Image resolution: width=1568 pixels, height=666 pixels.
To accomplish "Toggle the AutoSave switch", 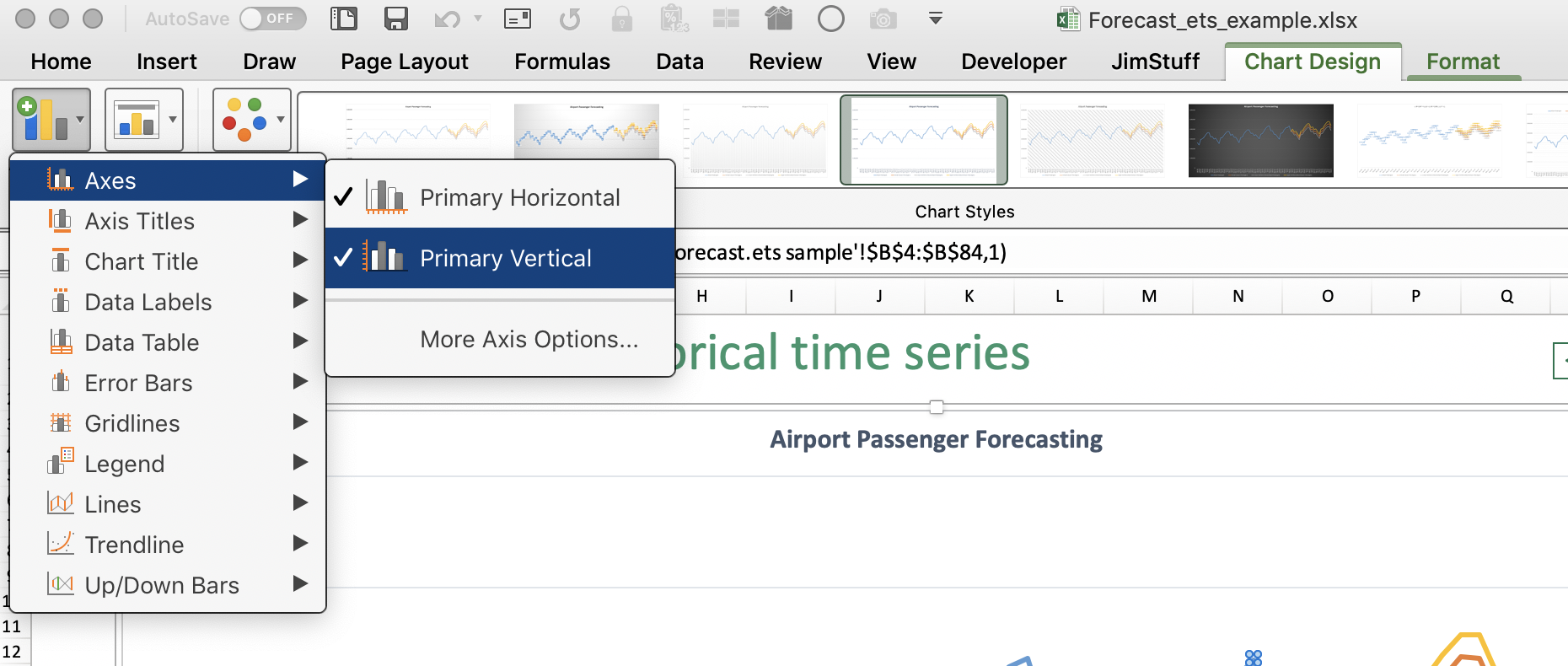I will coord(272,19).
